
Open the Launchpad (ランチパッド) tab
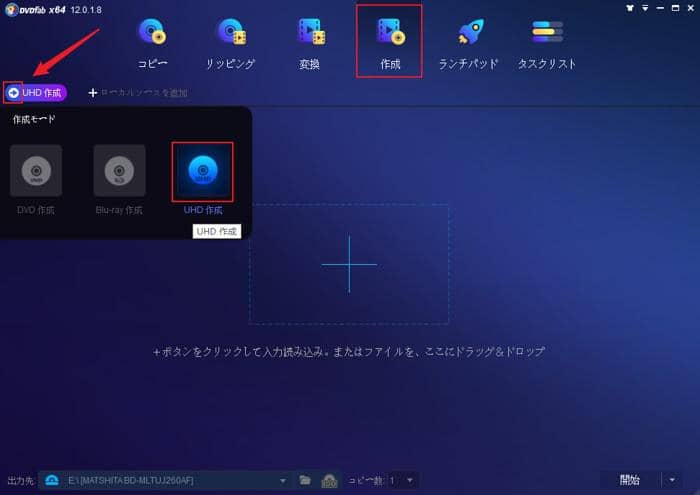(x=468, y=43)
